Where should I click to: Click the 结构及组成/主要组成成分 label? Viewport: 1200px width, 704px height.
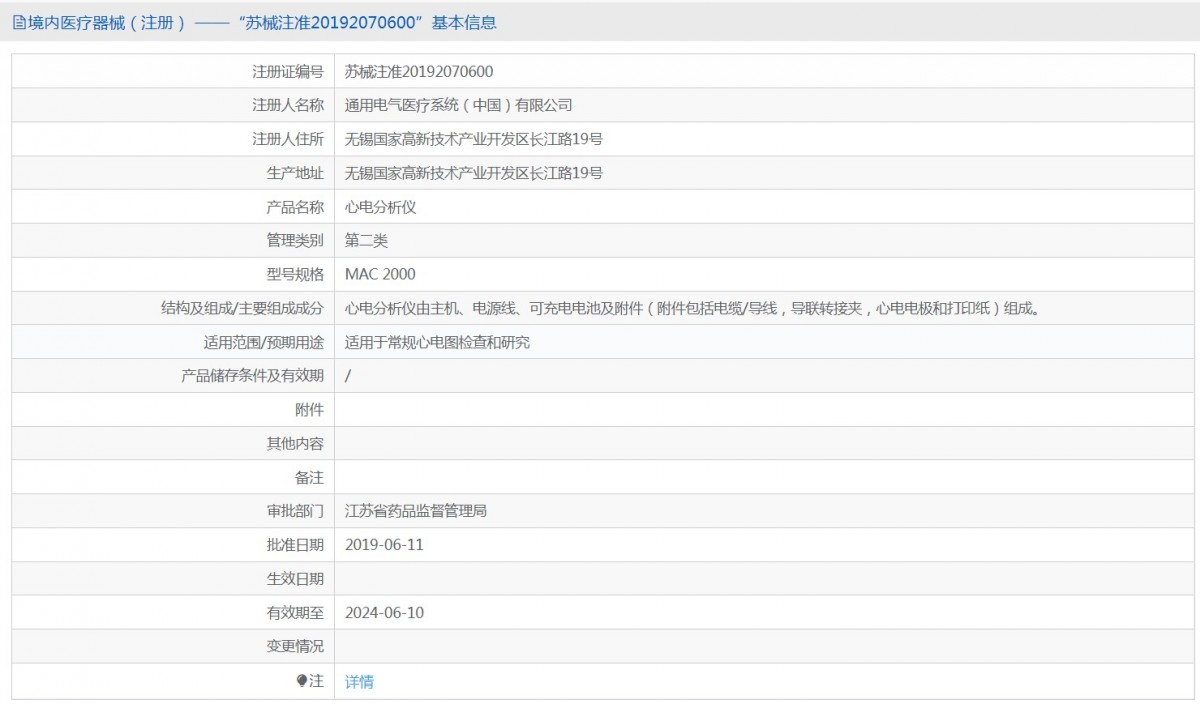point(242,308)
